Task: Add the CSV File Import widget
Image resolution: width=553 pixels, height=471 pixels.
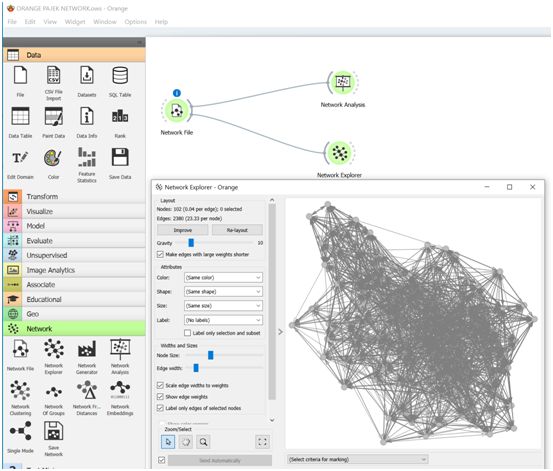Action: pyautogui.click(x=53, y=75)
